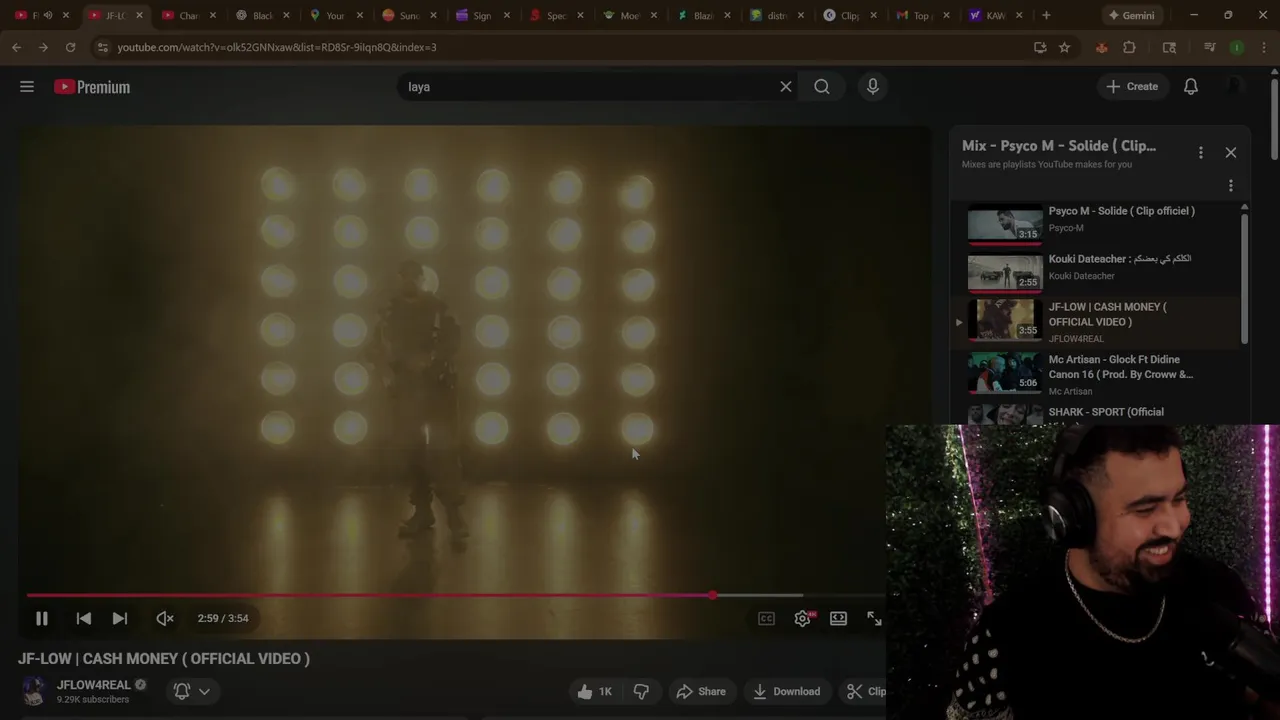The height and width of the screenshot is (720, 1280).
Task: Close the Mix playlist panel
Action: [1231, 153]
